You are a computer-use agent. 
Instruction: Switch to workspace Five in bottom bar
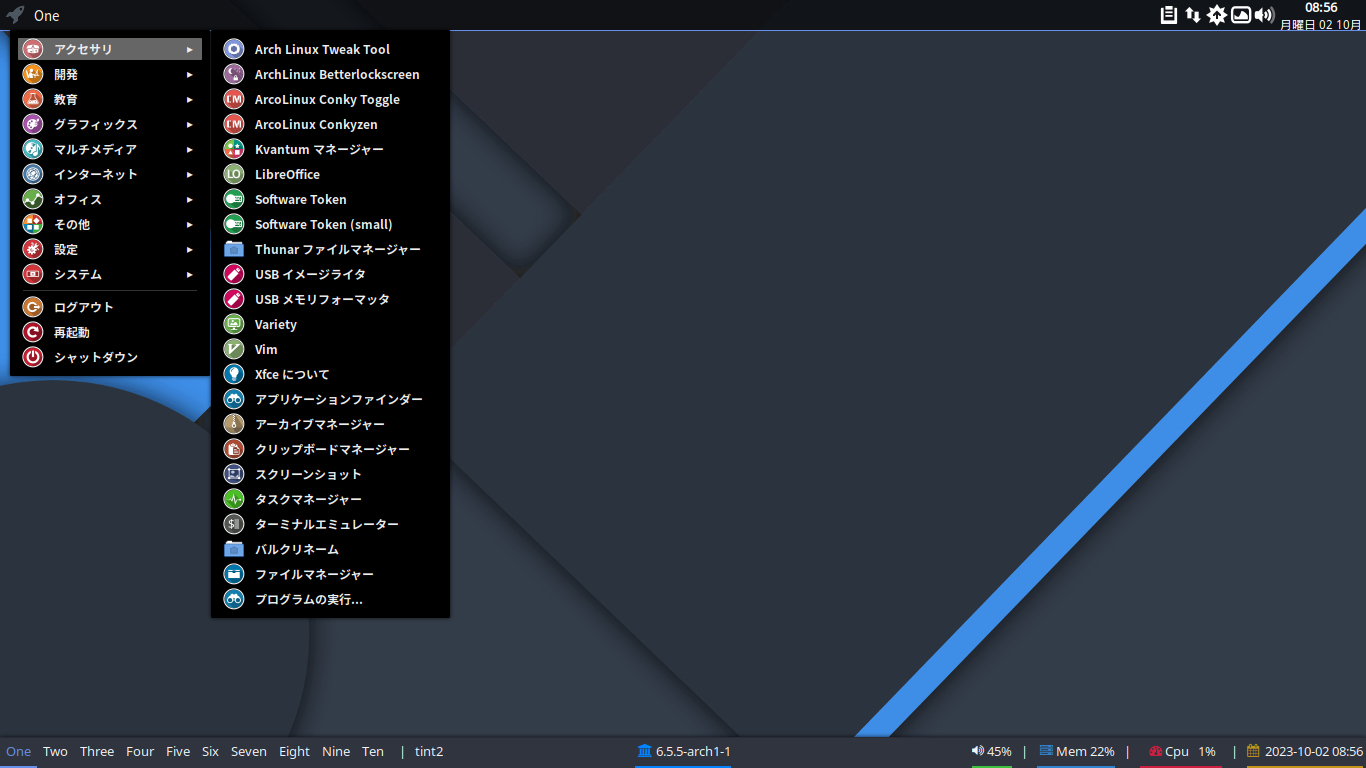[178, 751]
